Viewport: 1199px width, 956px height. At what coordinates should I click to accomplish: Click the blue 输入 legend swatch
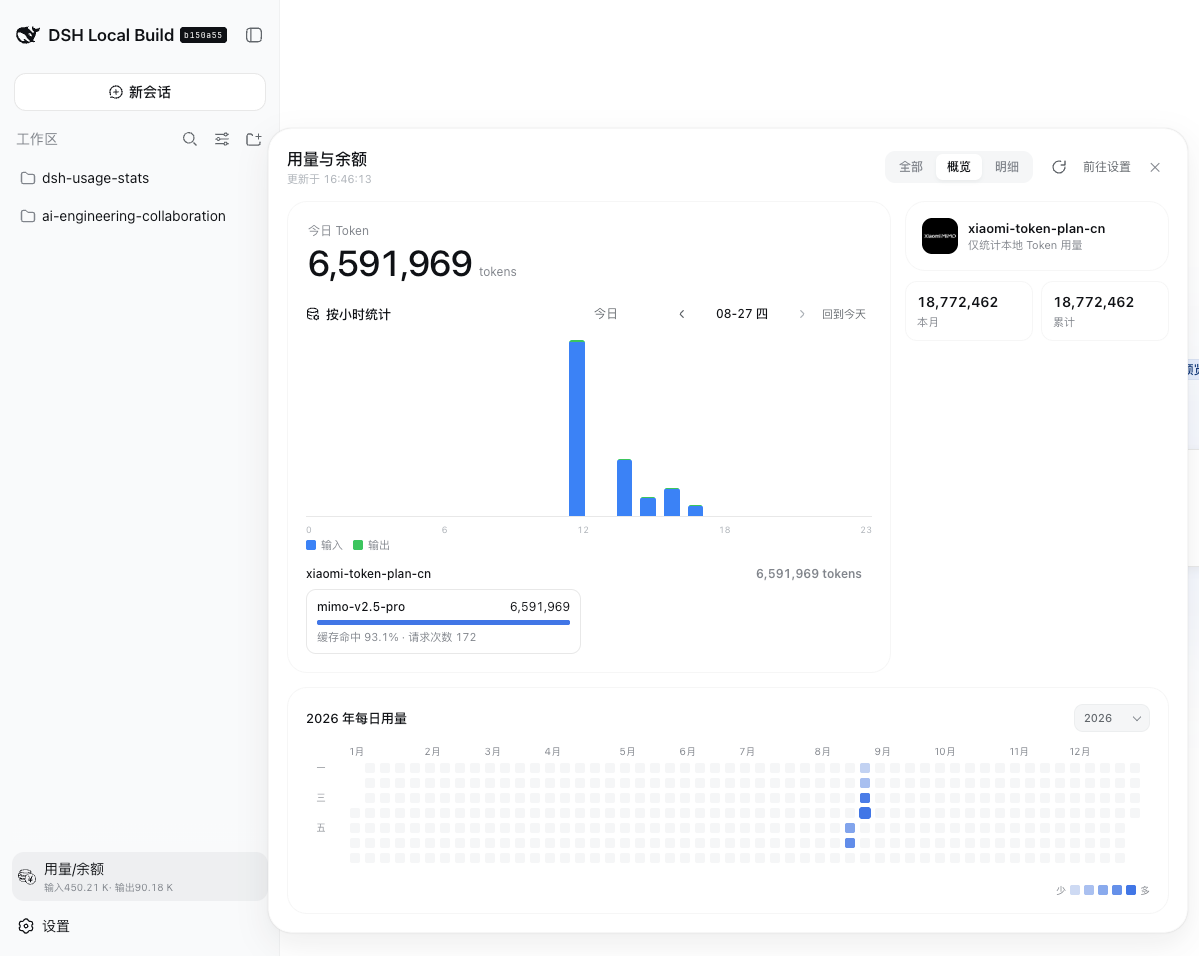click(x=311, y=545)
